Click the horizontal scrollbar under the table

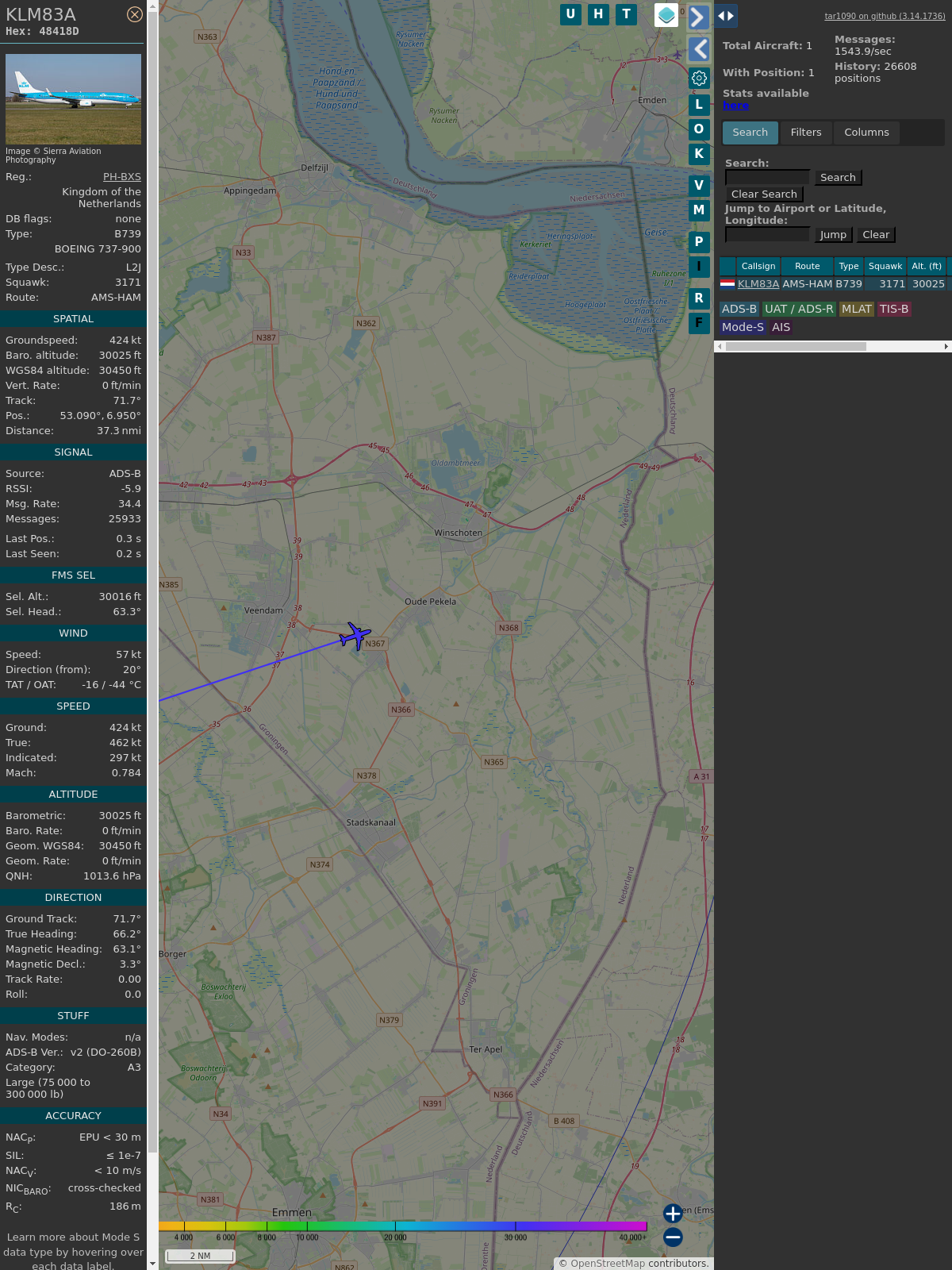coord(796,346)
